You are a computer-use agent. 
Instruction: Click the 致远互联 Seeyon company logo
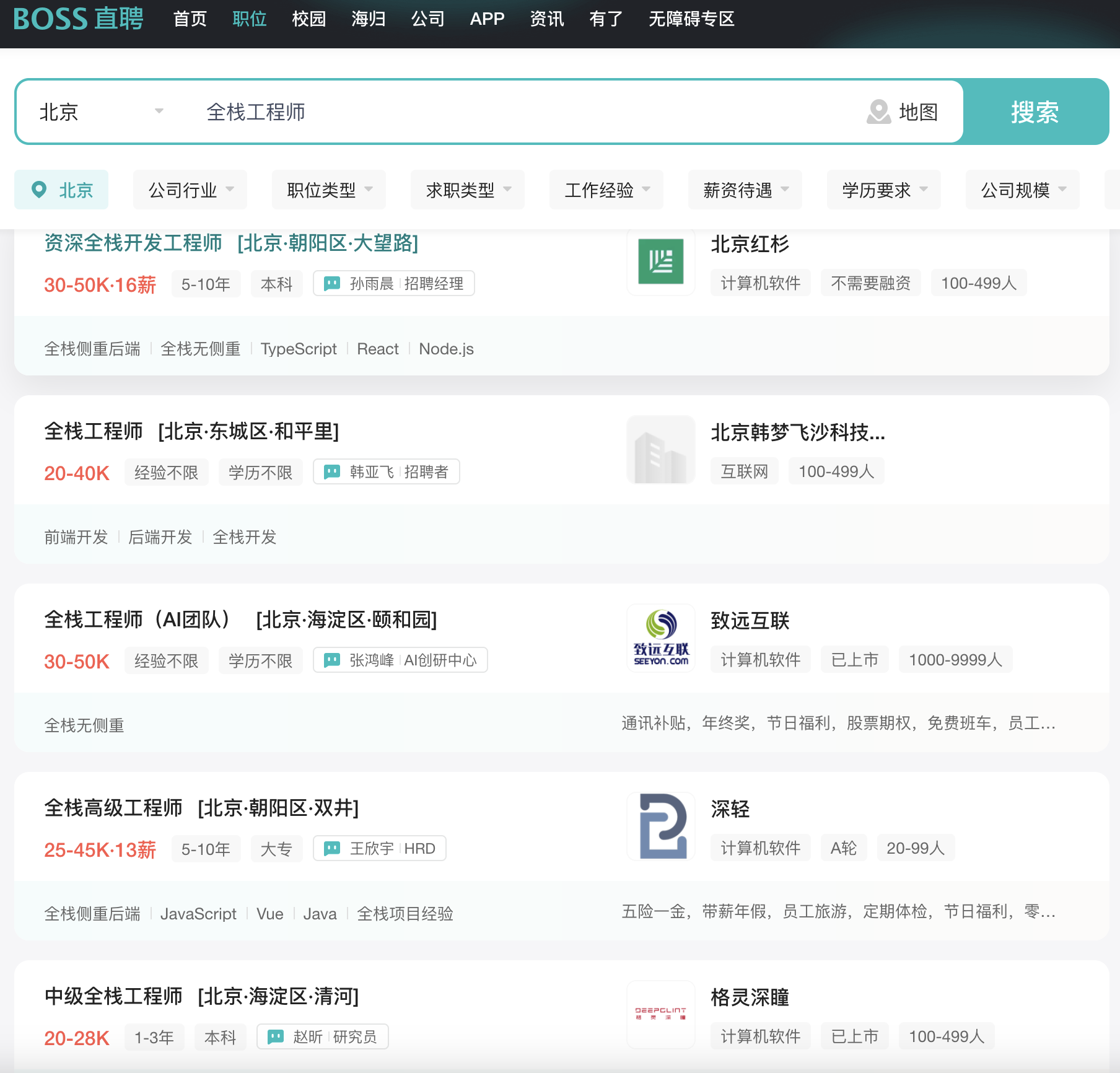pyautogui.click(x=660, y=638)
